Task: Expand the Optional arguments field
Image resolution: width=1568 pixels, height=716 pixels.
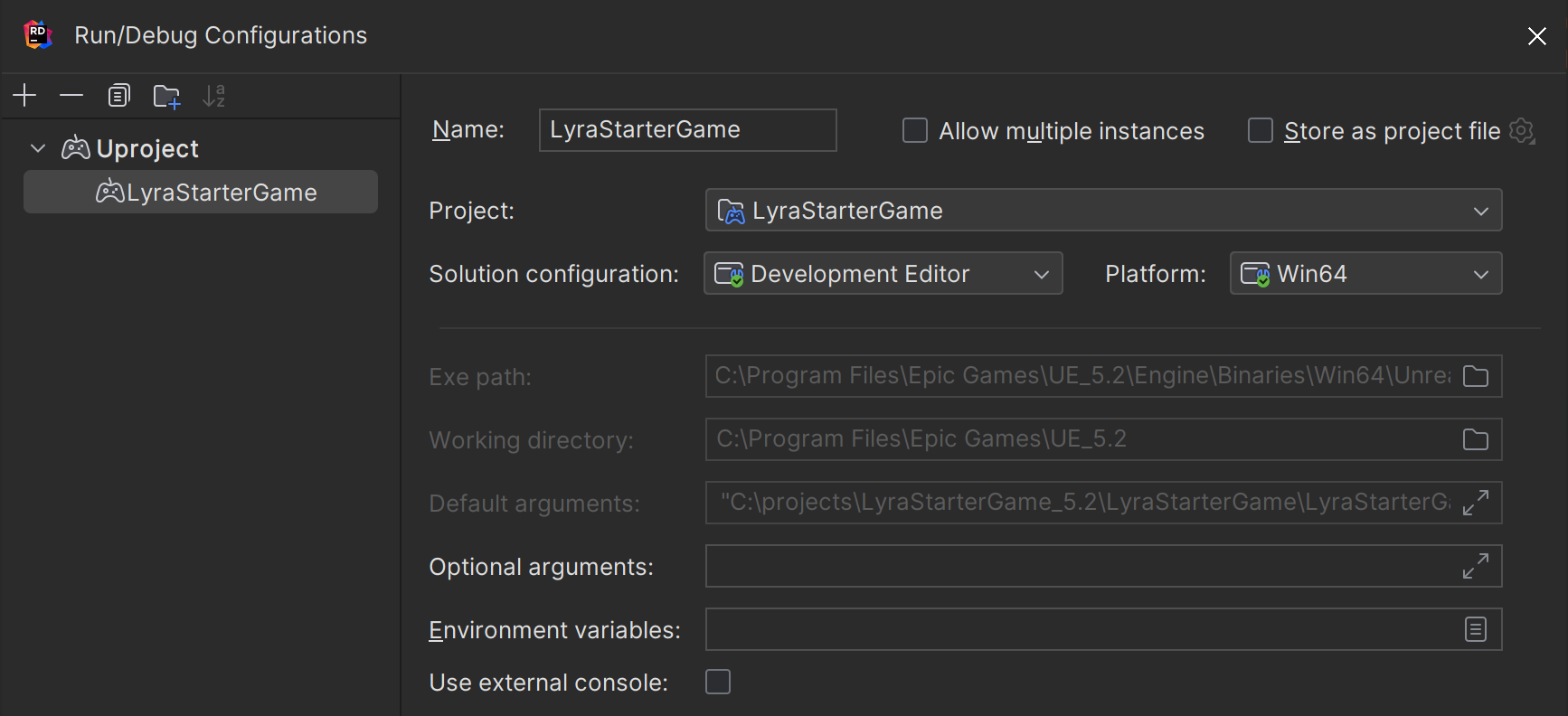Action: click(x=1475, y=566)
